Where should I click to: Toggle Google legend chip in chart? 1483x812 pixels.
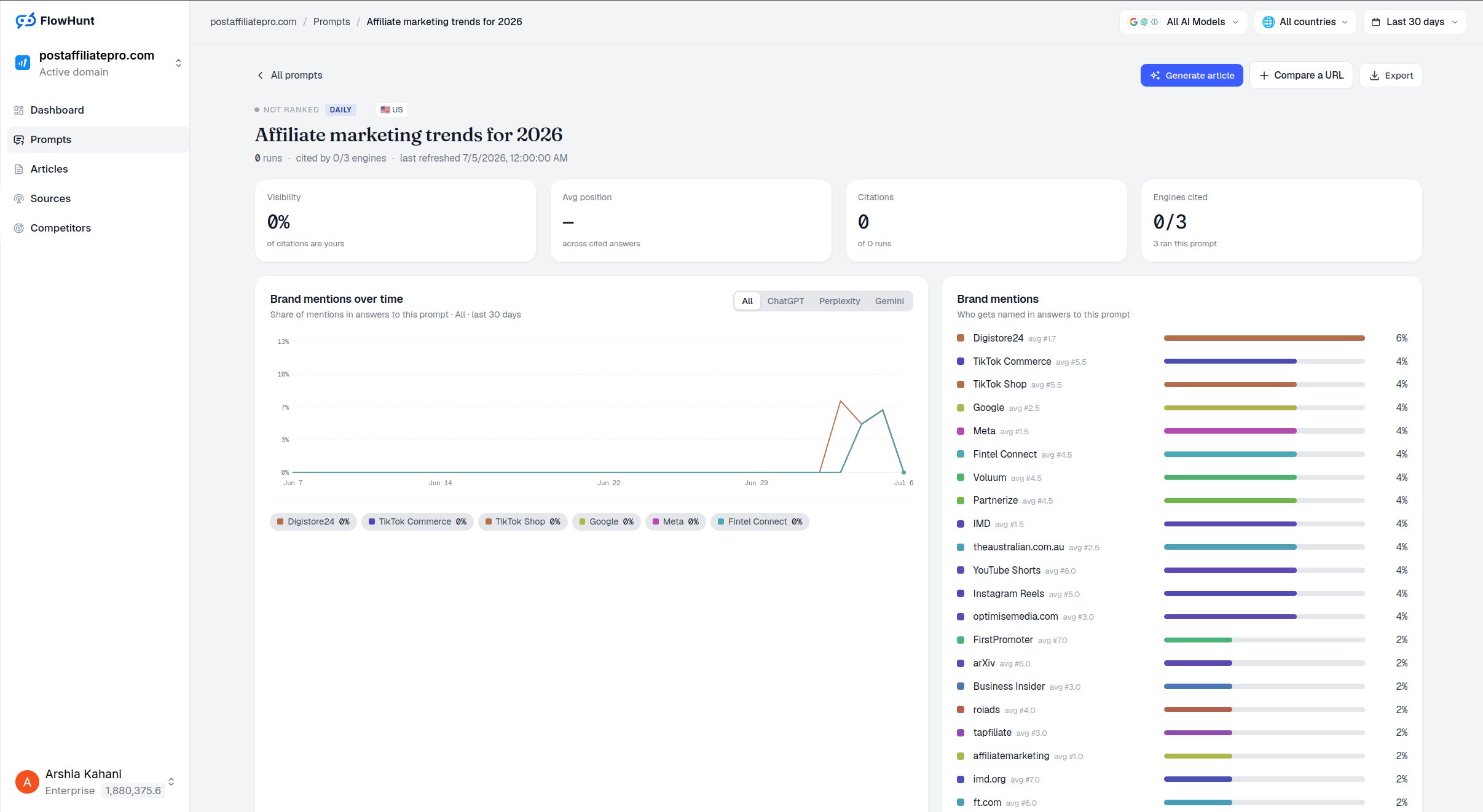[x=606, y=521]
